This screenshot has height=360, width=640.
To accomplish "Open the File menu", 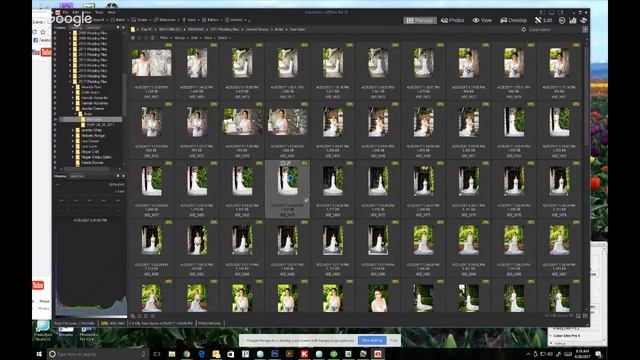I will 66,12.
